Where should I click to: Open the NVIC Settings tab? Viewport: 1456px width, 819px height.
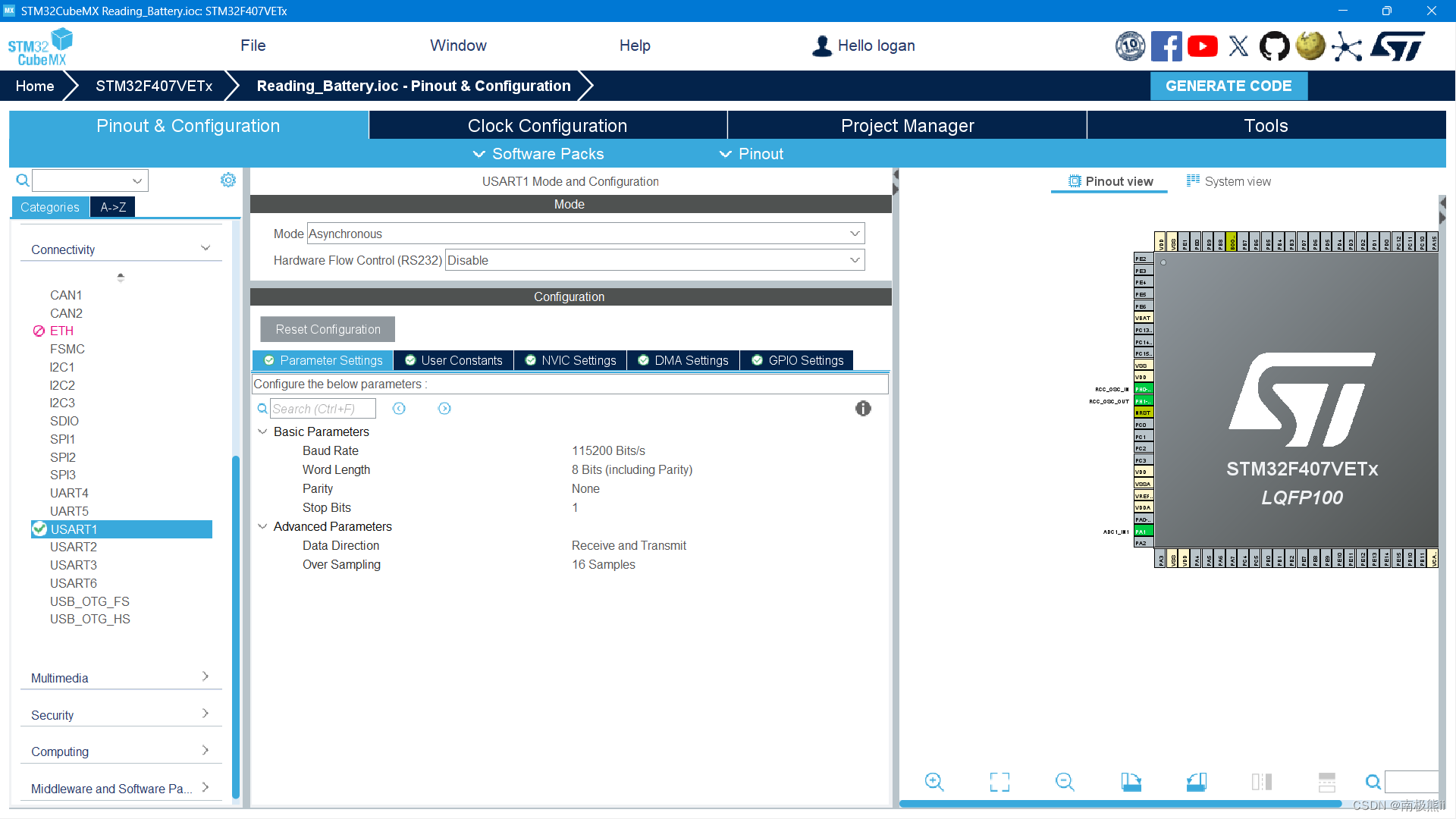pyautogui.click(x=571, y=360)
